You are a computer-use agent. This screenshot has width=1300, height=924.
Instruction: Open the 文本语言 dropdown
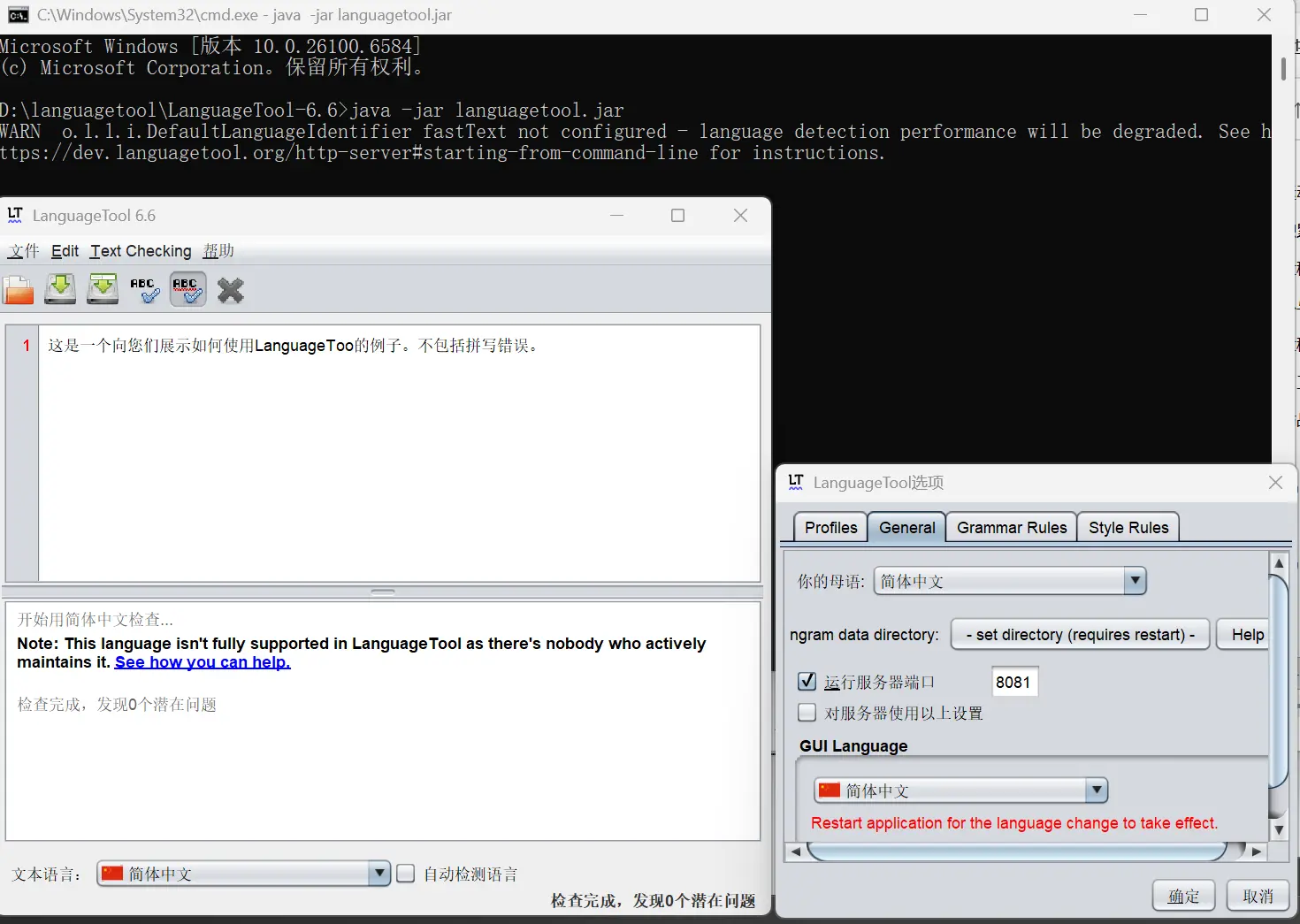(379, 874)
